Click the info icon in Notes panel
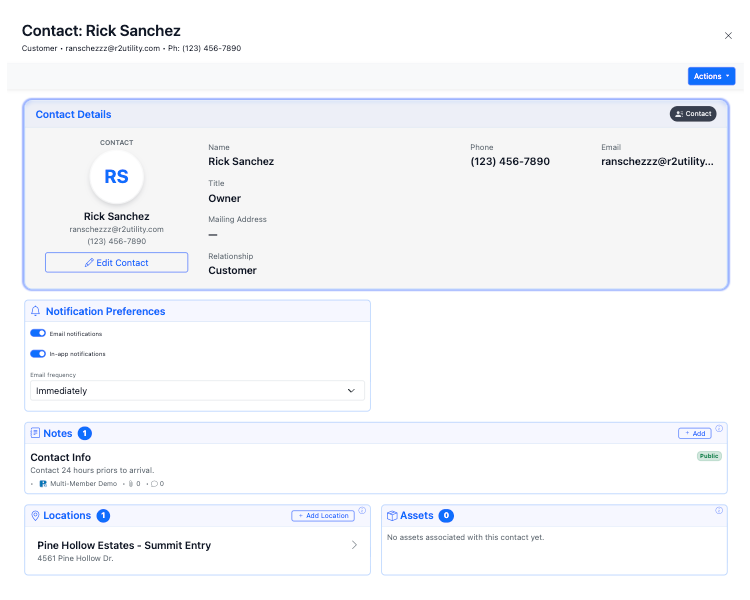The height and width of the screenshot is (600, 750). point(719,428)
